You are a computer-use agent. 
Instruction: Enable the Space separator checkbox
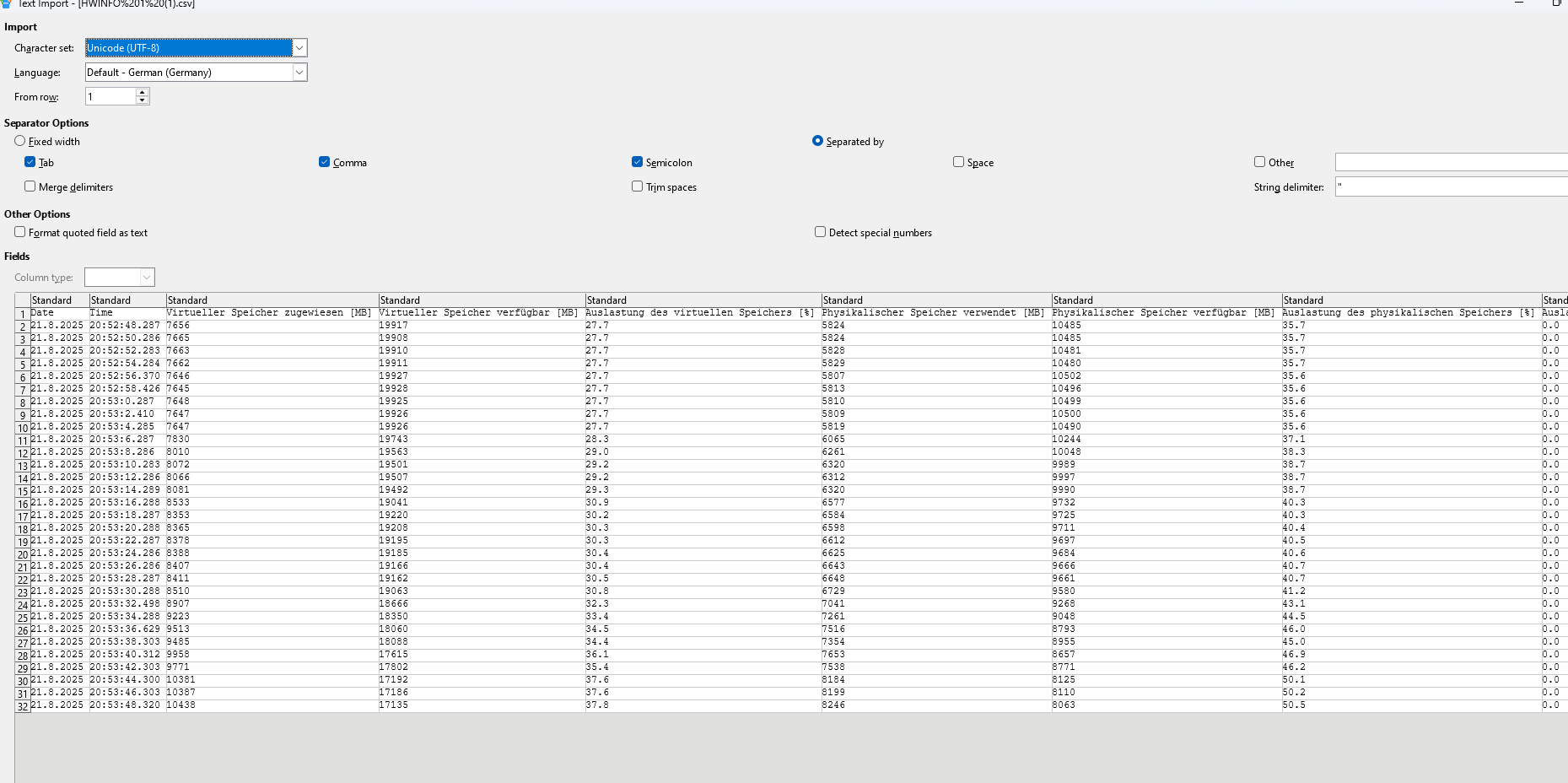point(958,162)
